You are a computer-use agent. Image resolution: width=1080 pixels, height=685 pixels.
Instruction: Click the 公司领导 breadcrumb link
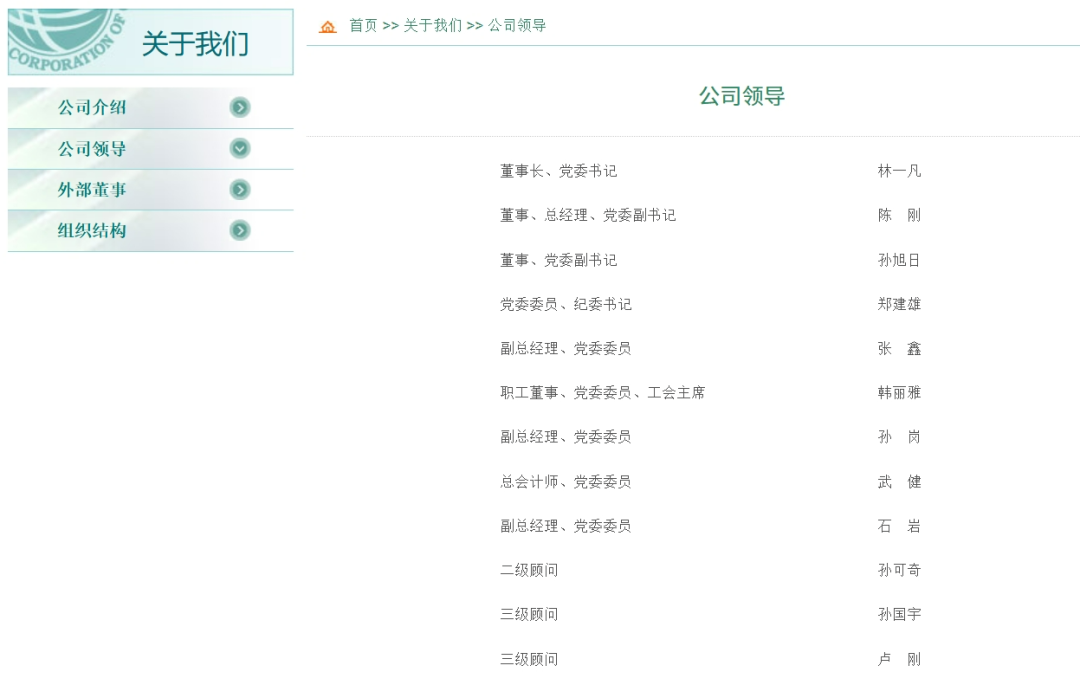(x=517, y=26)
